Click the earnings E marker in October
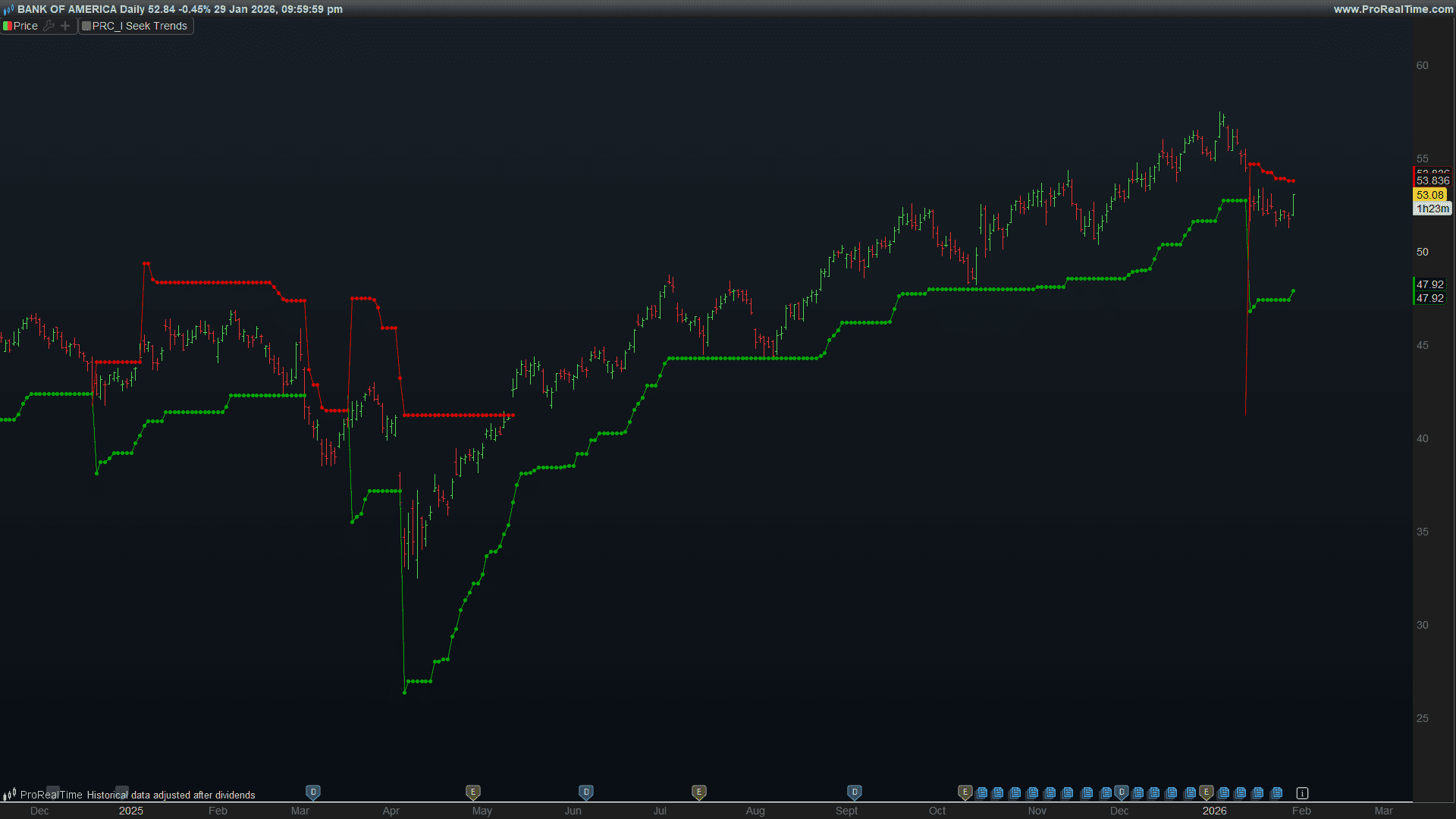Image resolution: width=1456 pixels, height=819 pixels. pyautogui.click(x=965, y=792)
